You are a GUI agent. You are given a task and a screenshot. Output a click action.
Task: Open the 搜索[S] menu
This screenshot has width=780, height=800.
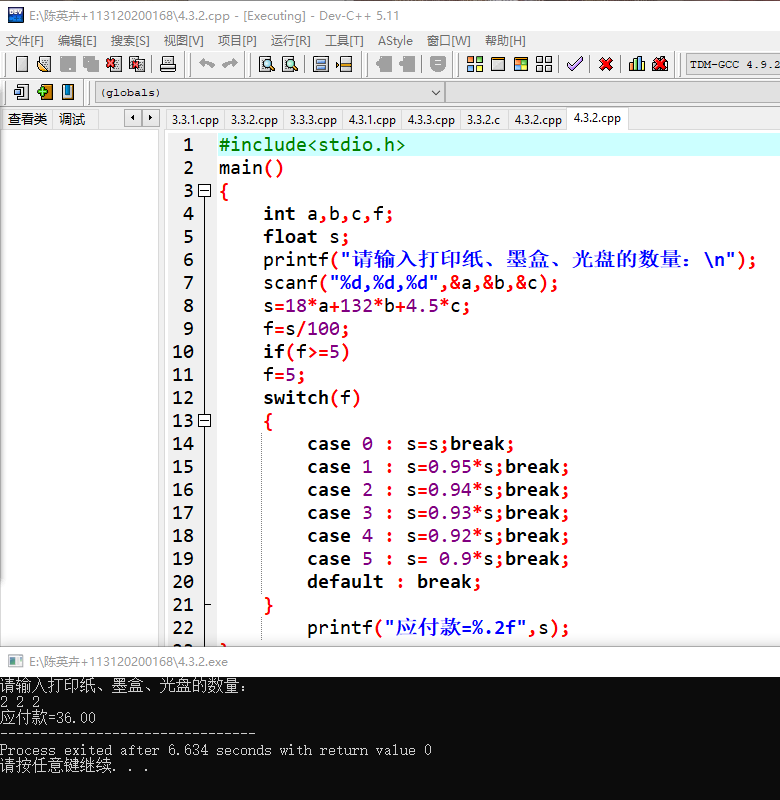(130, 41)
